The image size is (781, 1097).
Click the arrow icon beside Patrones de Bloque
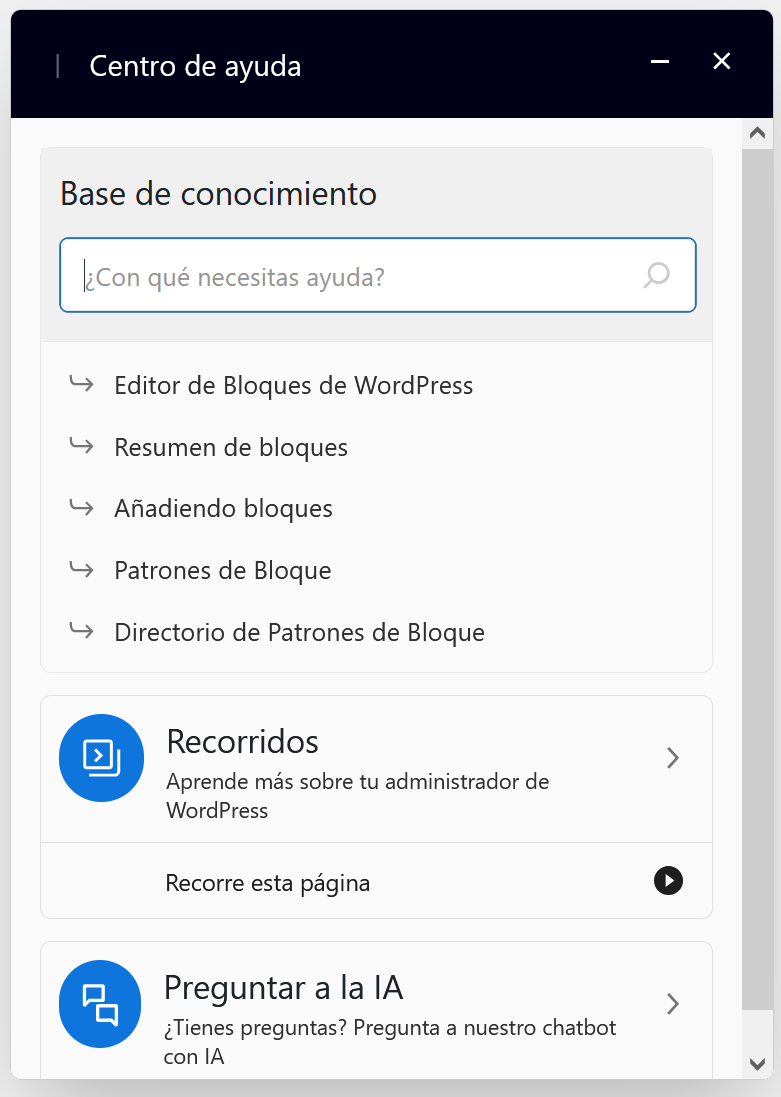81,569
